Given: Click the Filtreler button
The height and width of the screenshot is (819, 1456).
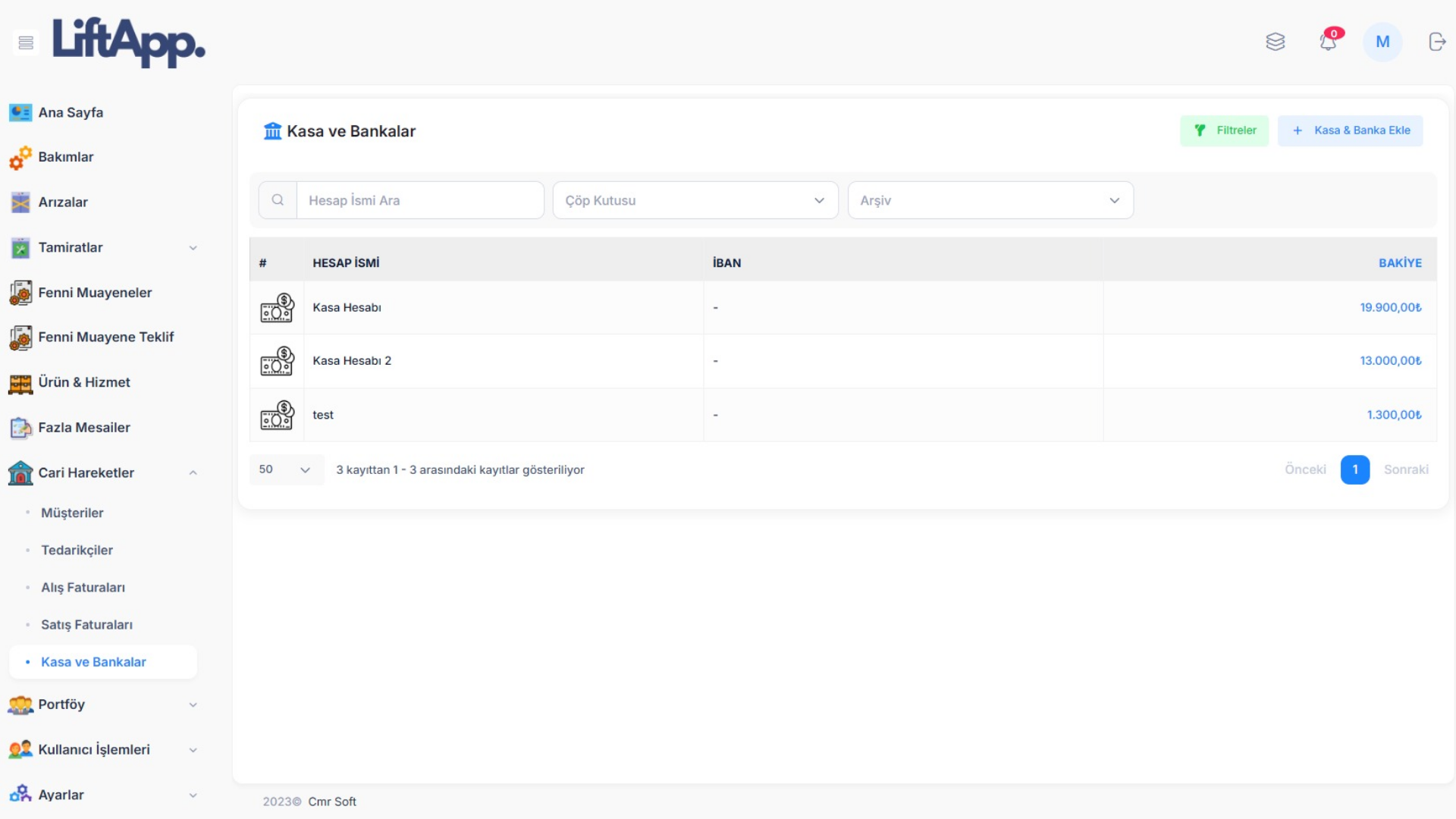Looking at the screenshot, I should pos(1224,130).
